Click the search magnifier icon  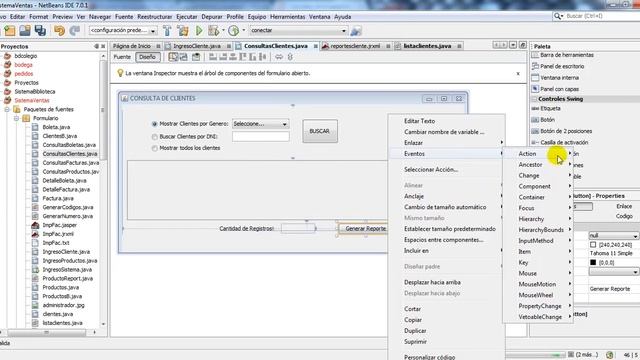[557, 16]
